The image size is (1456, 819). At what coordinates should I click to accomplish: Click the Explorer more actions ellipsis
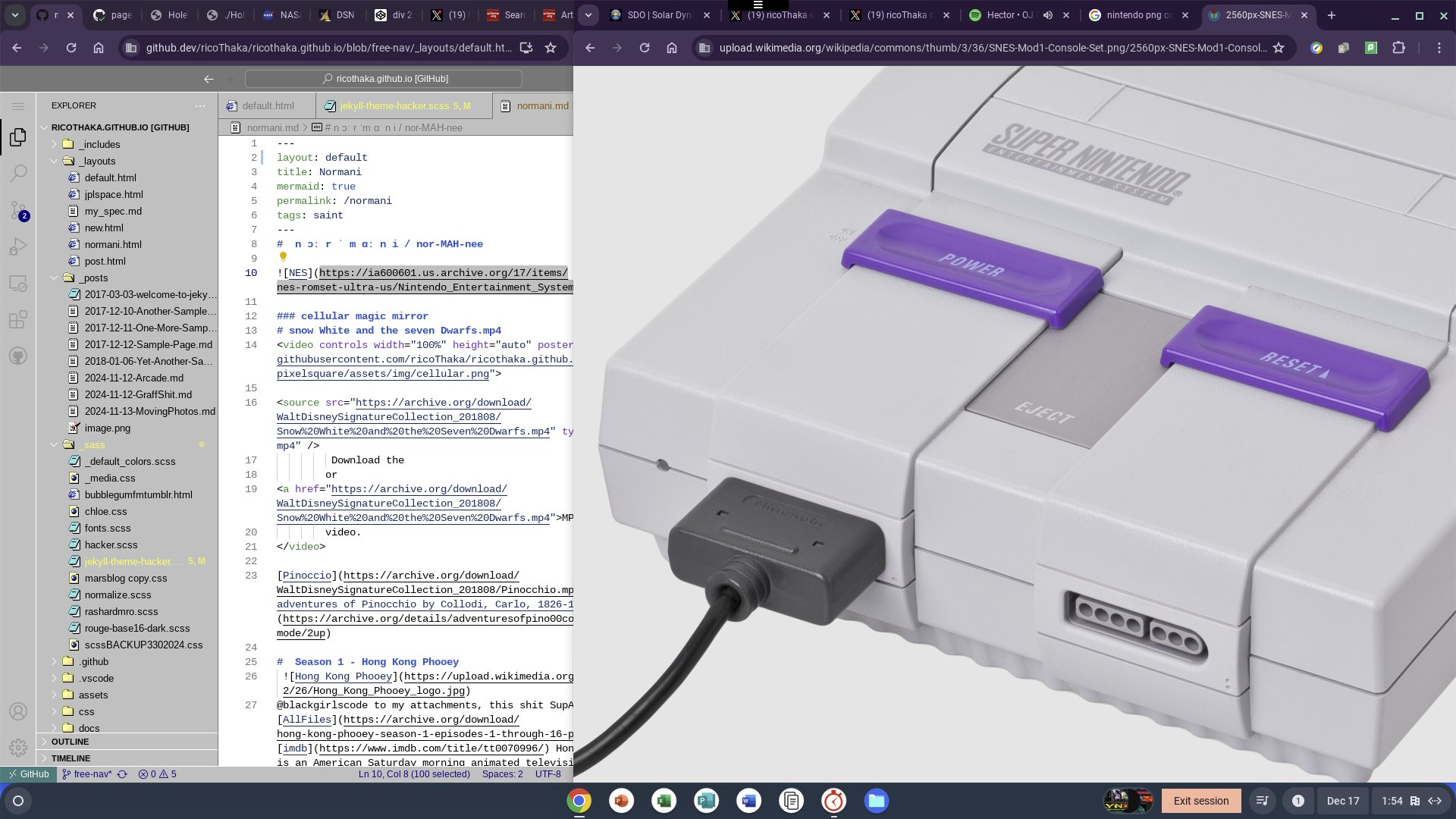coord(199,105)
